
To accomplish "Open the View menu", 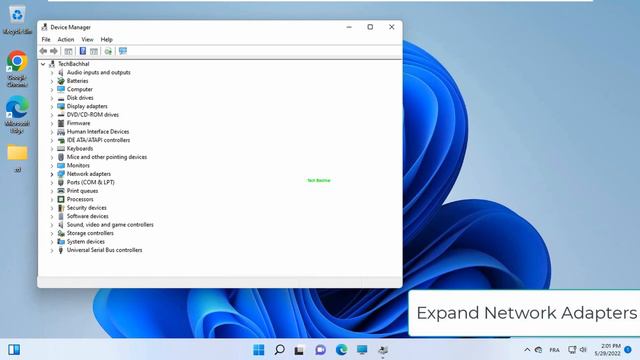I will coord(87,40).
